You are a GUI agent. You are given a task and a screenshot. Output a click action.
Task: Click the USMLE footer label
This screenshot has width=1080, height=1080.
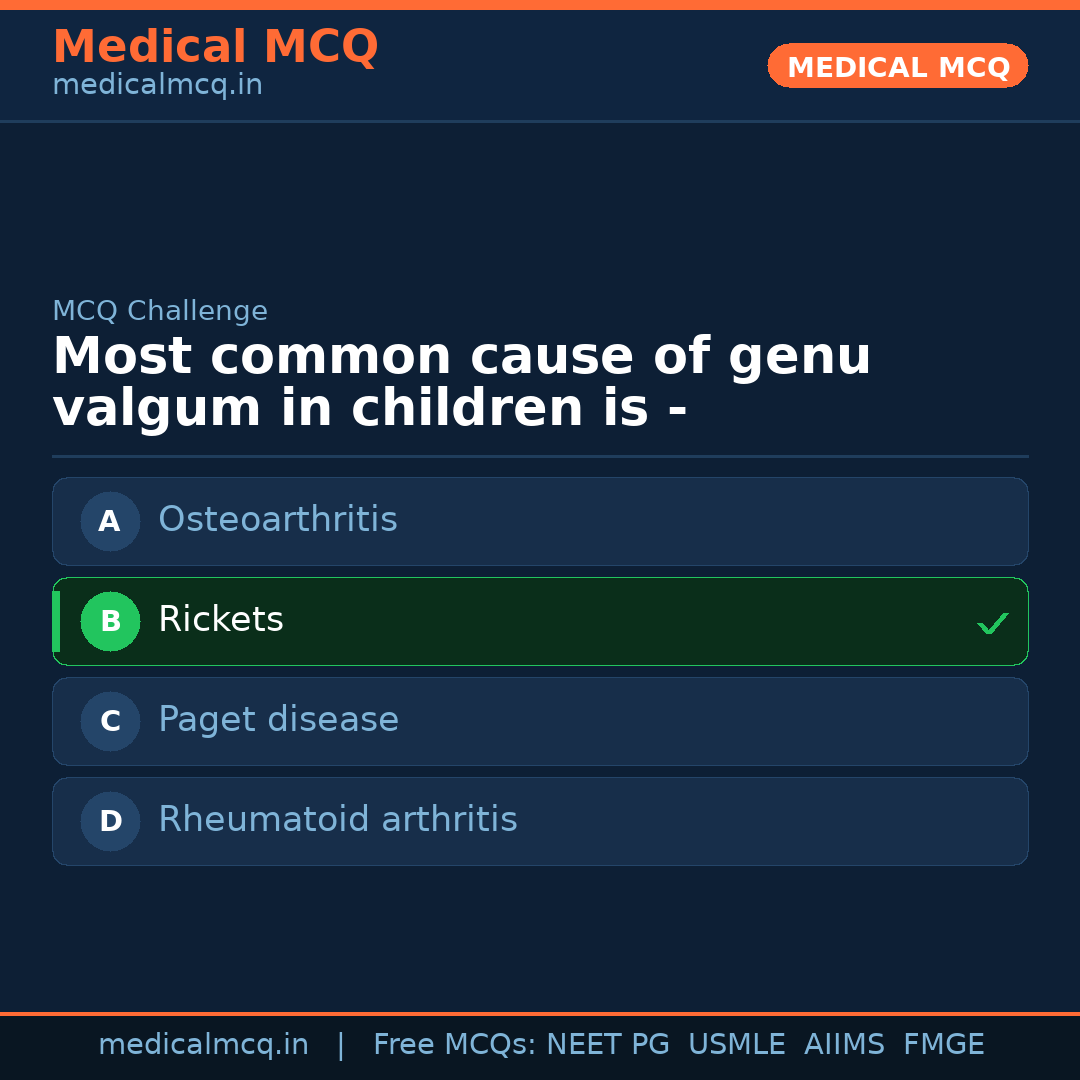pos(737,1043)
